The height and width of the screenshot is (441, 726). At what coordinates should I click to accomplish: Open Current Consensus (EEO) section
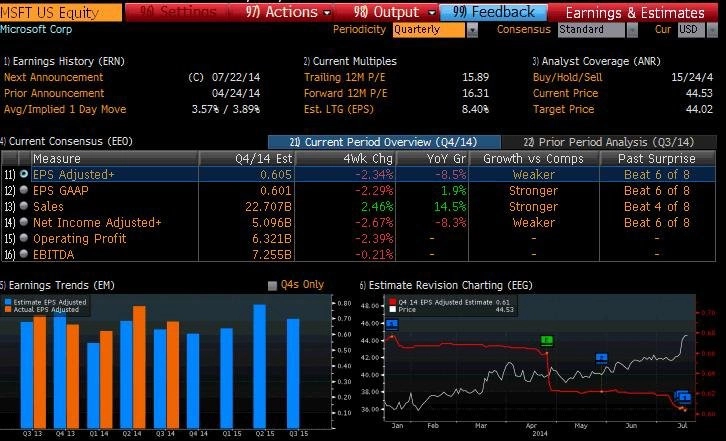pos(67,141)
